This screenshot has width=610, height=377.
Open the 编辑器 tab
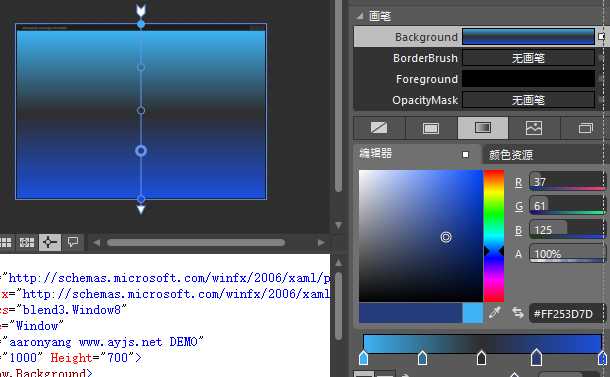pos(375,153)
